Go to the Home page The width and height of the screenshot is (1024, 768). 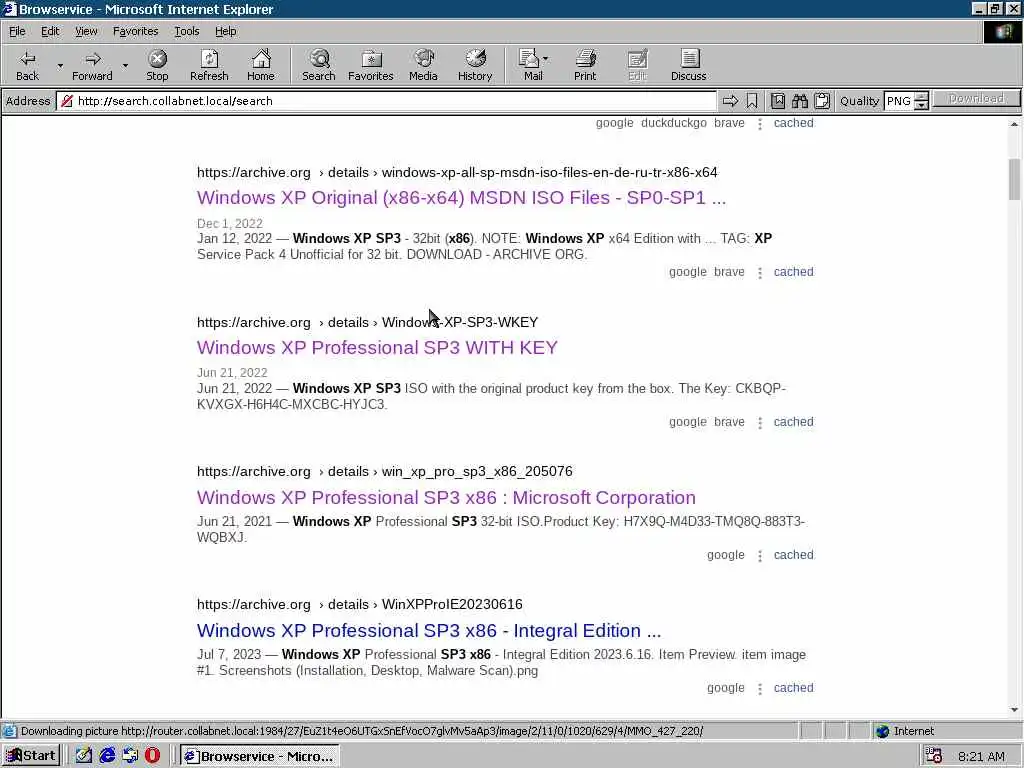pyautogui.click(x=261, y=65)
